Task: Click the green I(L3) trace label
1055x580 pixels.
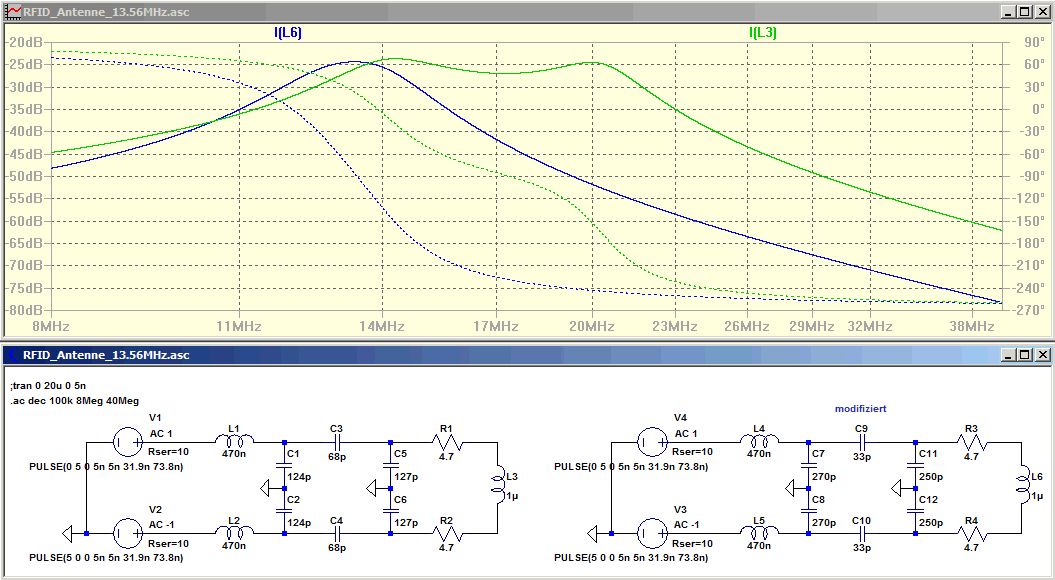Action: (763, 33)
